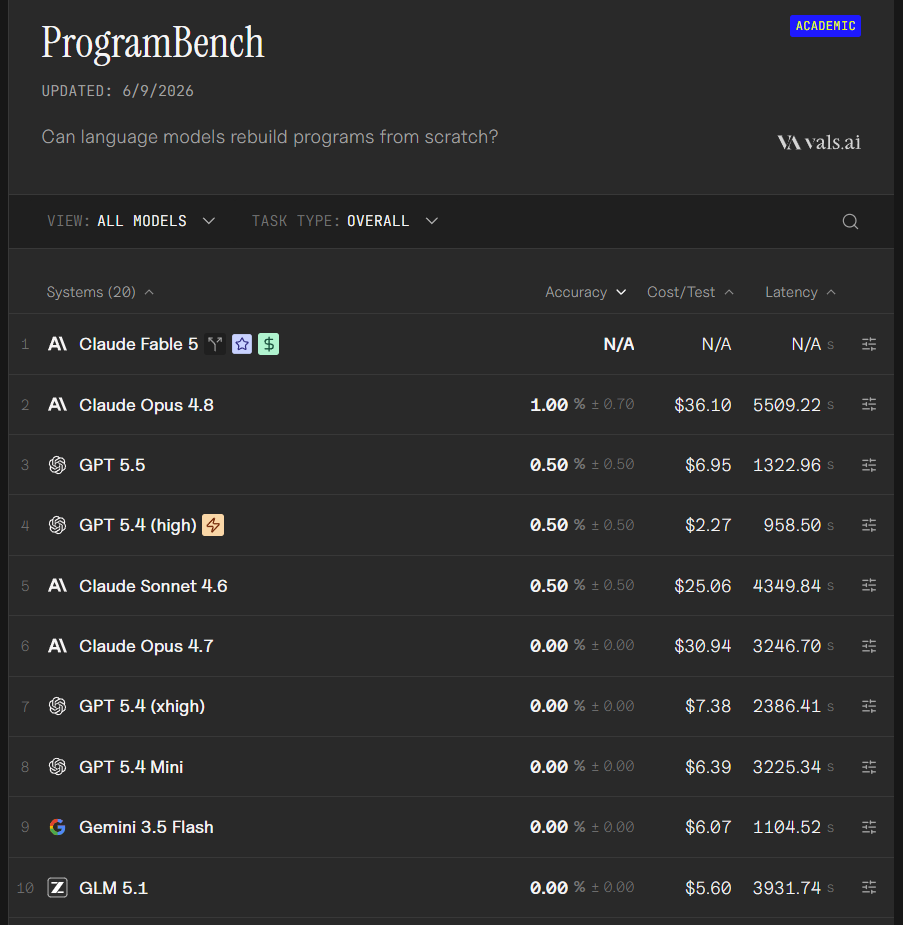
Task: Open the GPT 5.4 (xhigh) model link
Action: [142, 706]
